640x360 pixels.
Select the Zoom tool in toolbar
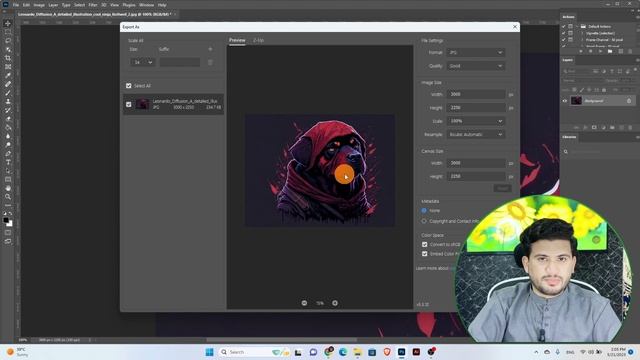[8, 197]
